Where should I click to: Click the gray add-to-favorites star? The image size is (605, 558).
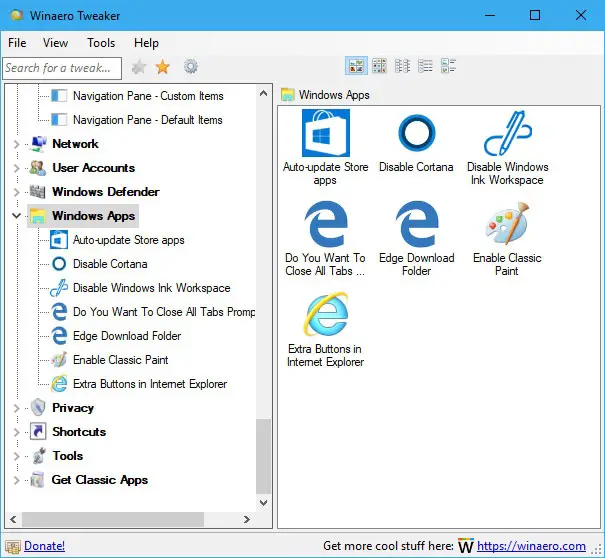pos(139,67)
